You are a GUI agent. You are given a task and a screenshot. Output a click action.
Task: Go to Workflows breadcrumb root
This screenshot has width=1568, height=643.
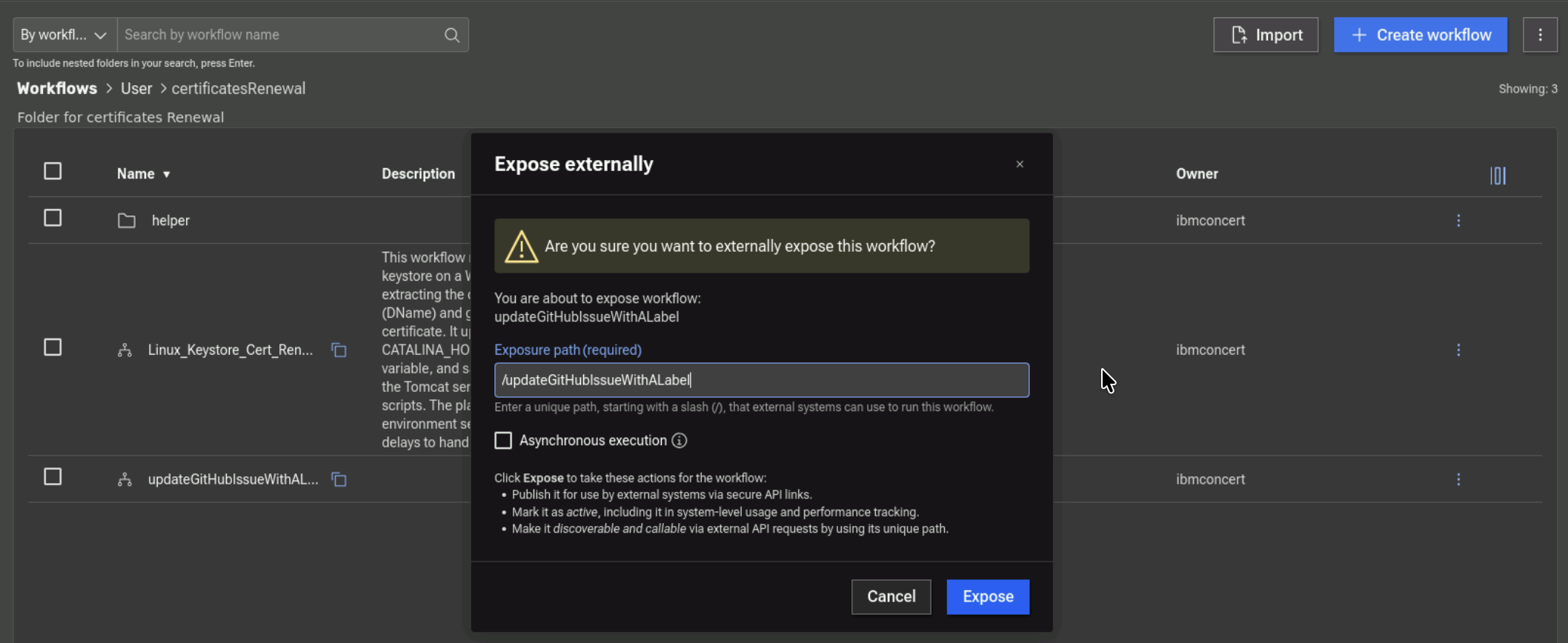click(57, 88)
